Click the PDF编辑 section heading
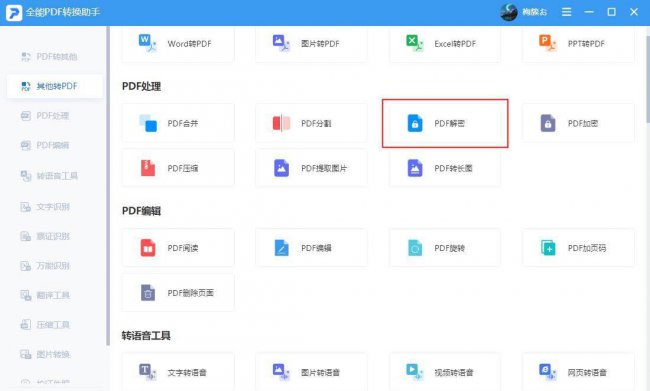Screen dimensions: 650x391 click(x=141, y=211)
